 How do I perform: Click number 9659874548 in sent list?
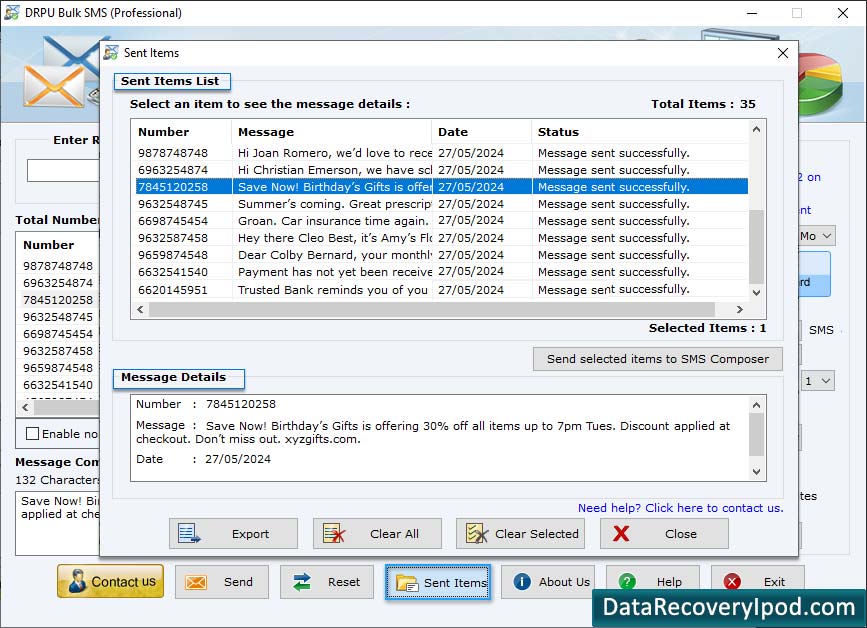(173, 255)
